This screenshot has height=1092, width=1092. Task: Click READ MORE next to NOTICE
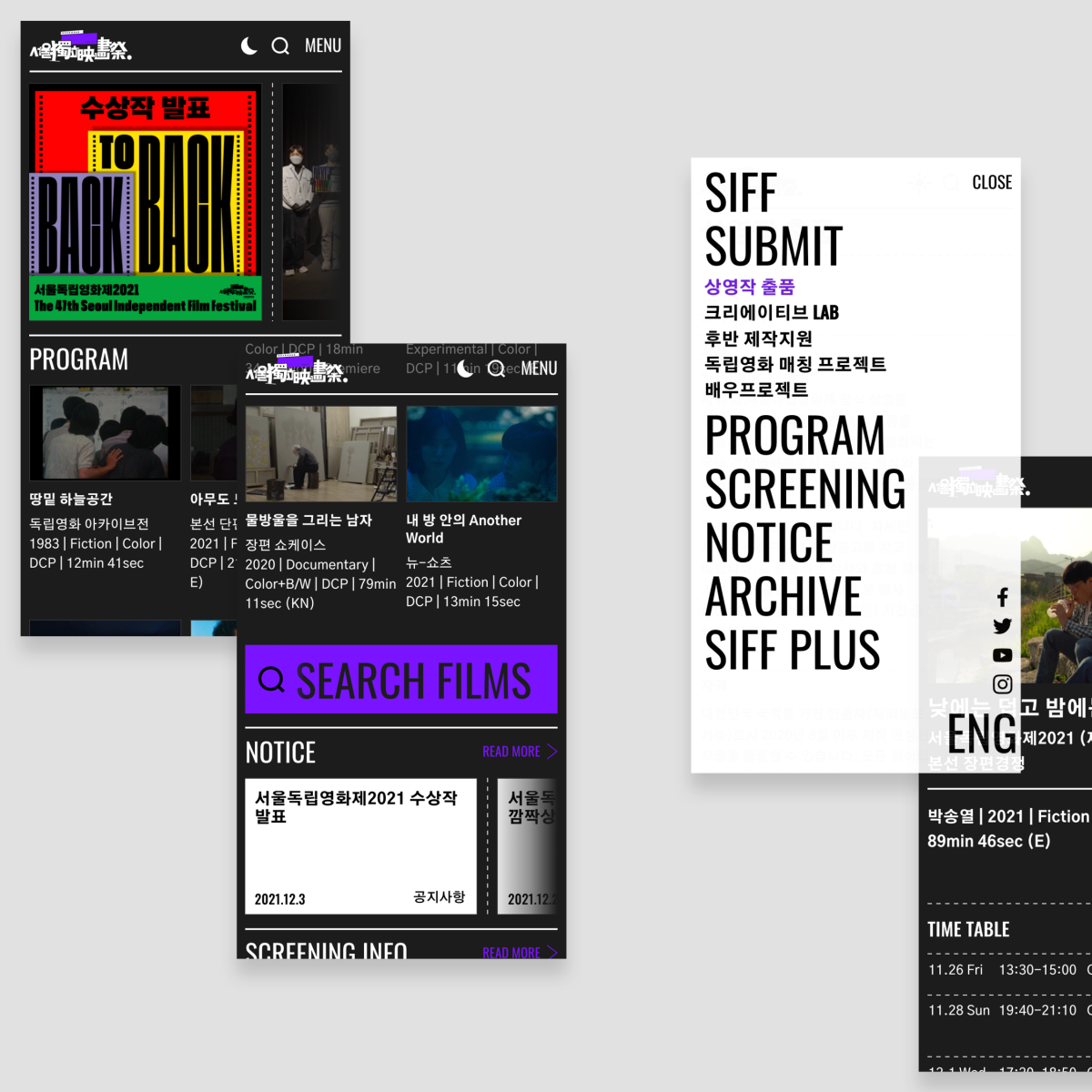pos(511,752)
